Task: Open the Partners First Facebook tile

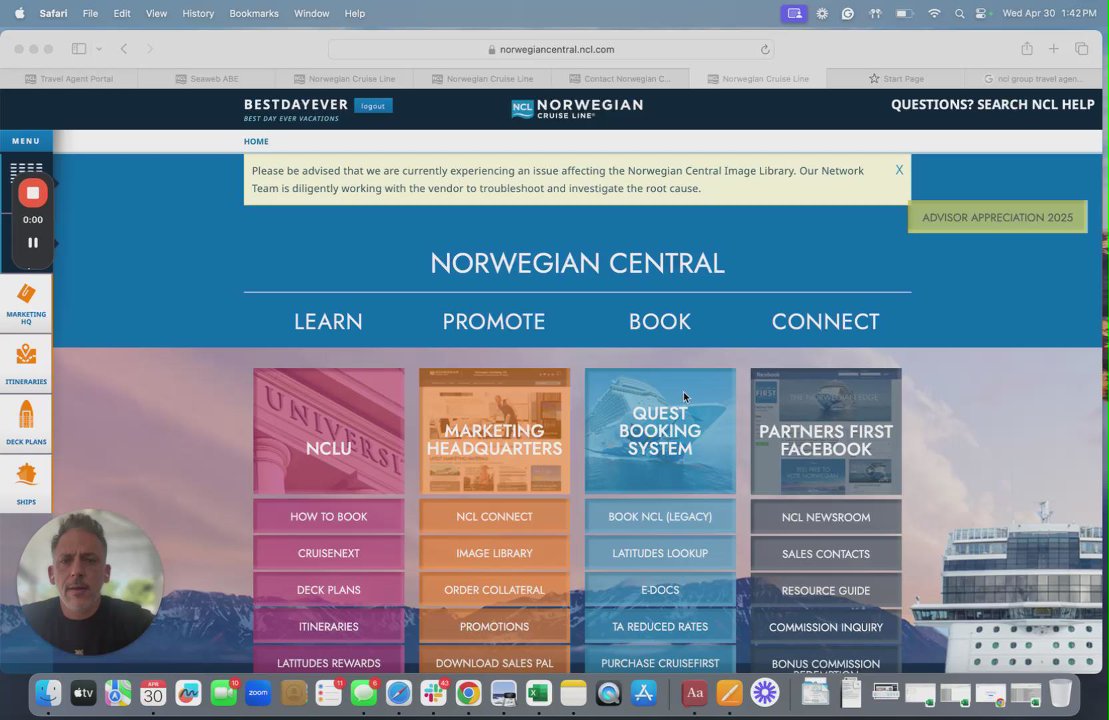Action: (825, 431)
